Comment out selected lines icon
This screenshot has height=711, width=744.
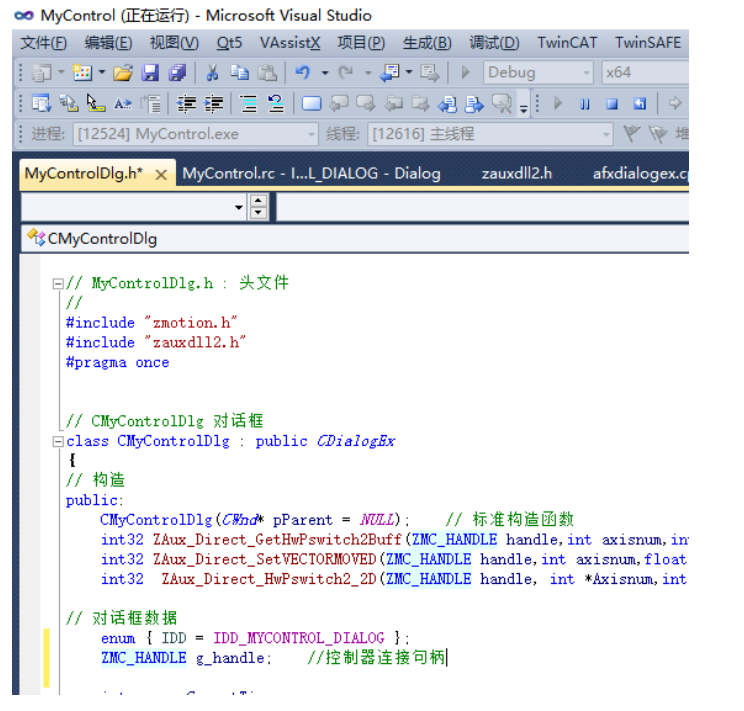(248, 103)
